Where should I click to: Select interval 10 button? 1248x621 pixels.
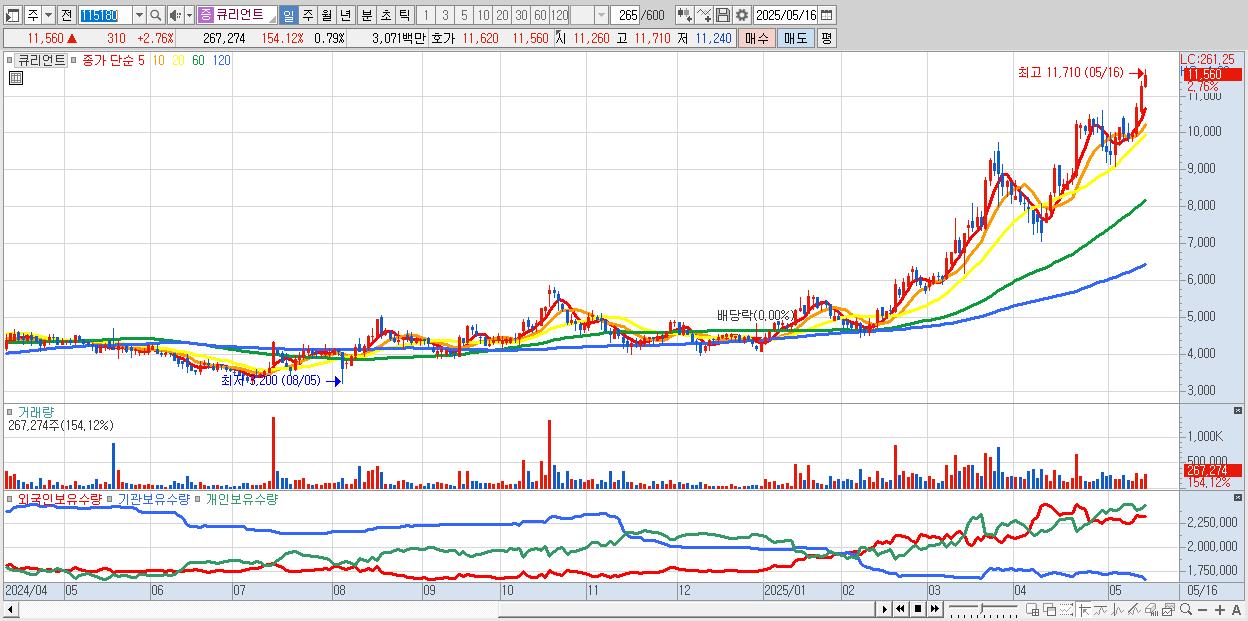(x=483, y=15)
